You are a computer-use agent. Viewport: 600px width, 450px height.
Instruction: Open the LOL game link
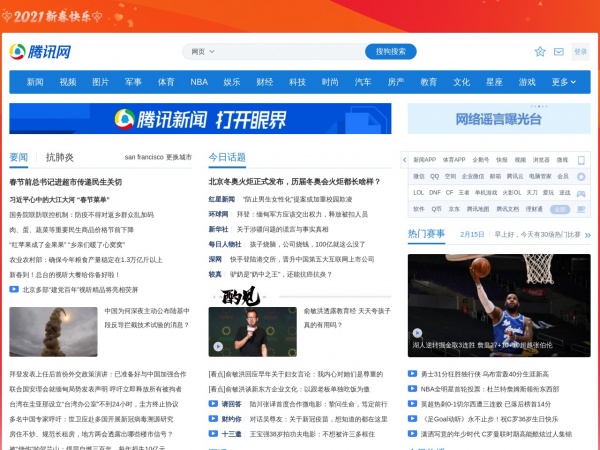(x=418, y=193)
